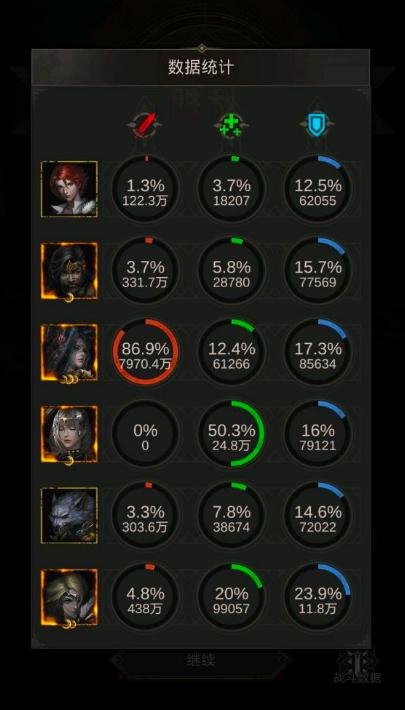This screenshot has width=405, height=710.
Task: Click the 0% damage circle
Action: pyautogui.click(x=145, y=433)
